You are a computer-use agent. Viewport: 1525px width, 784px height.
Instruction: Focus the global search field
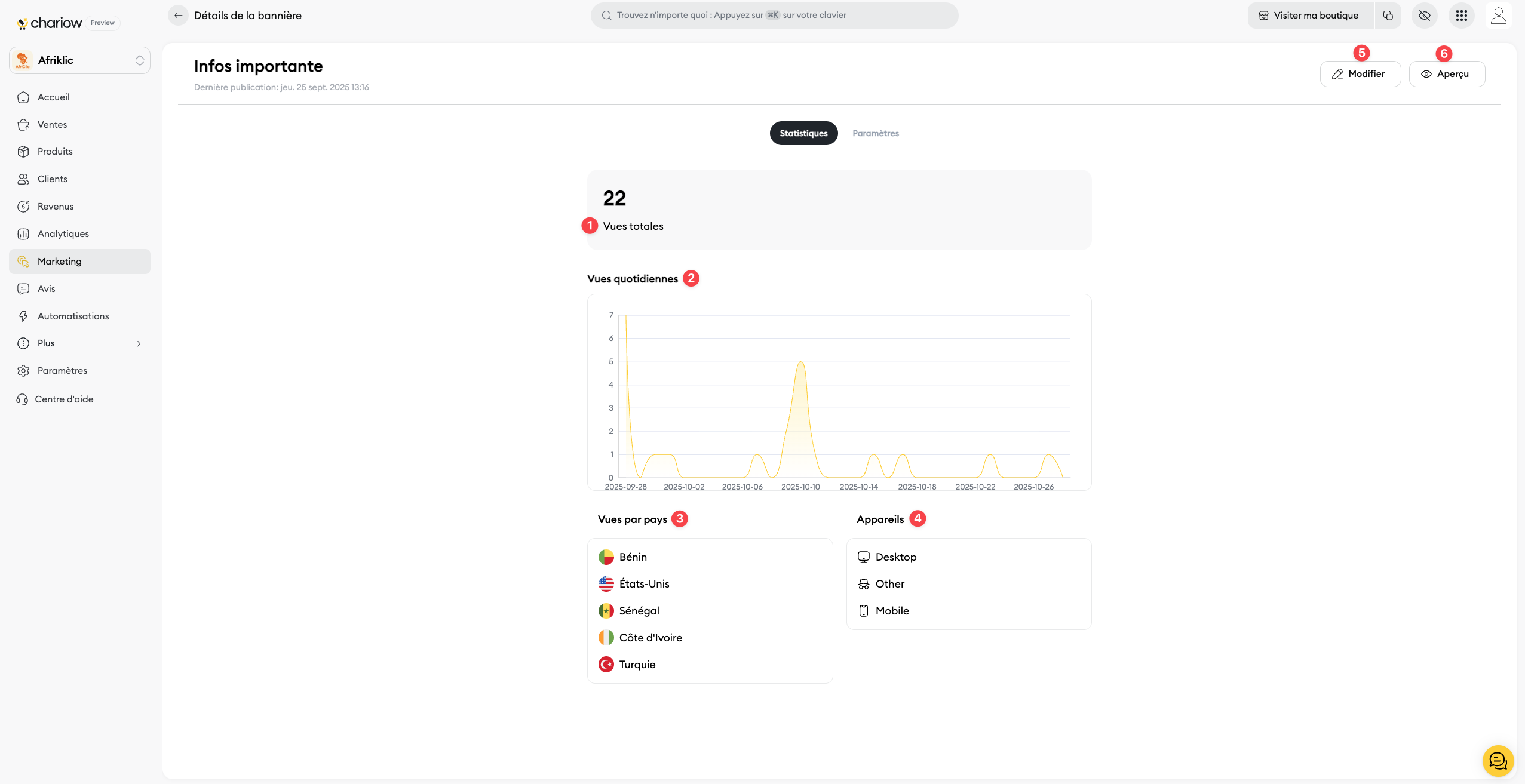tap(774, 16)
